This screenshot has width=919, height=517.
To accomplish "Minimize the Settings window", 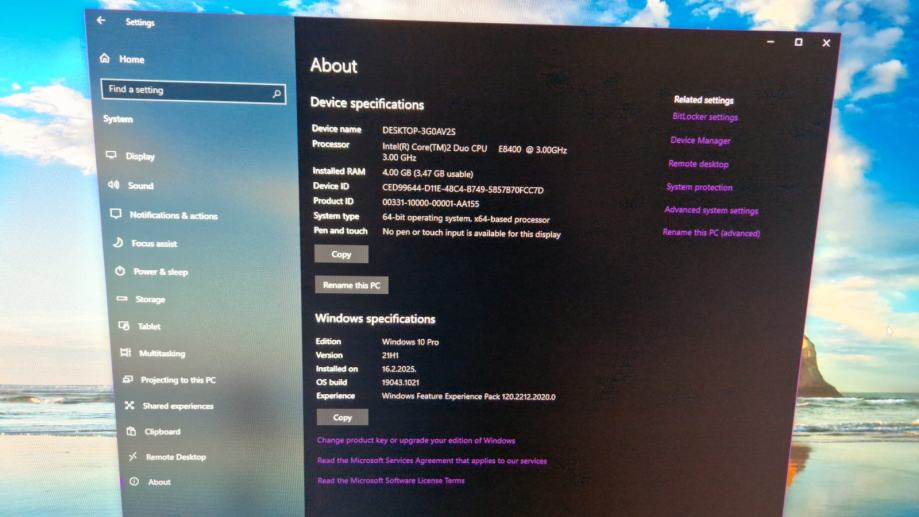I will coord(771,42).
